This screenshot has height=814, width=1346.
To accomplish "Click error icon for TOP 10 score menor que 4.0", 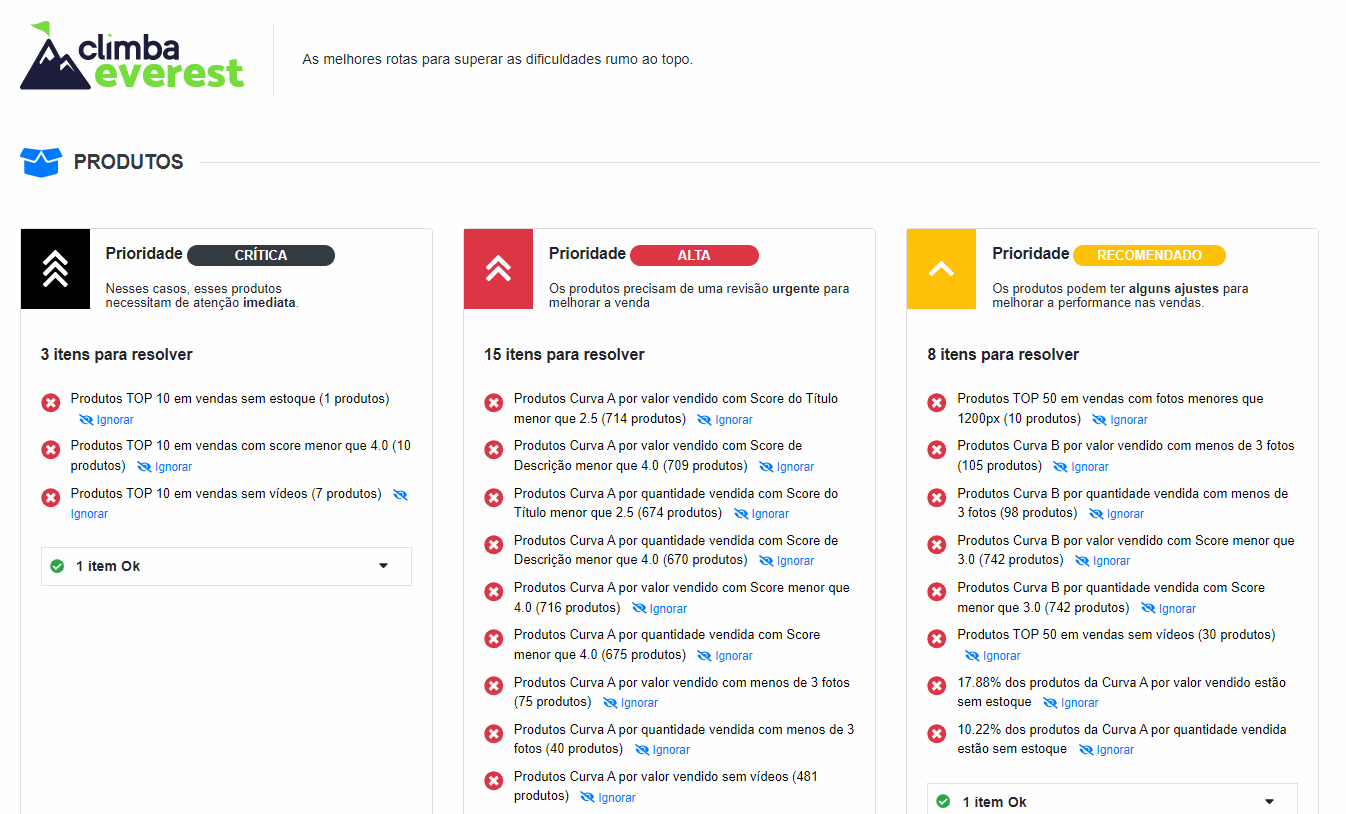I will pos(50,450).
